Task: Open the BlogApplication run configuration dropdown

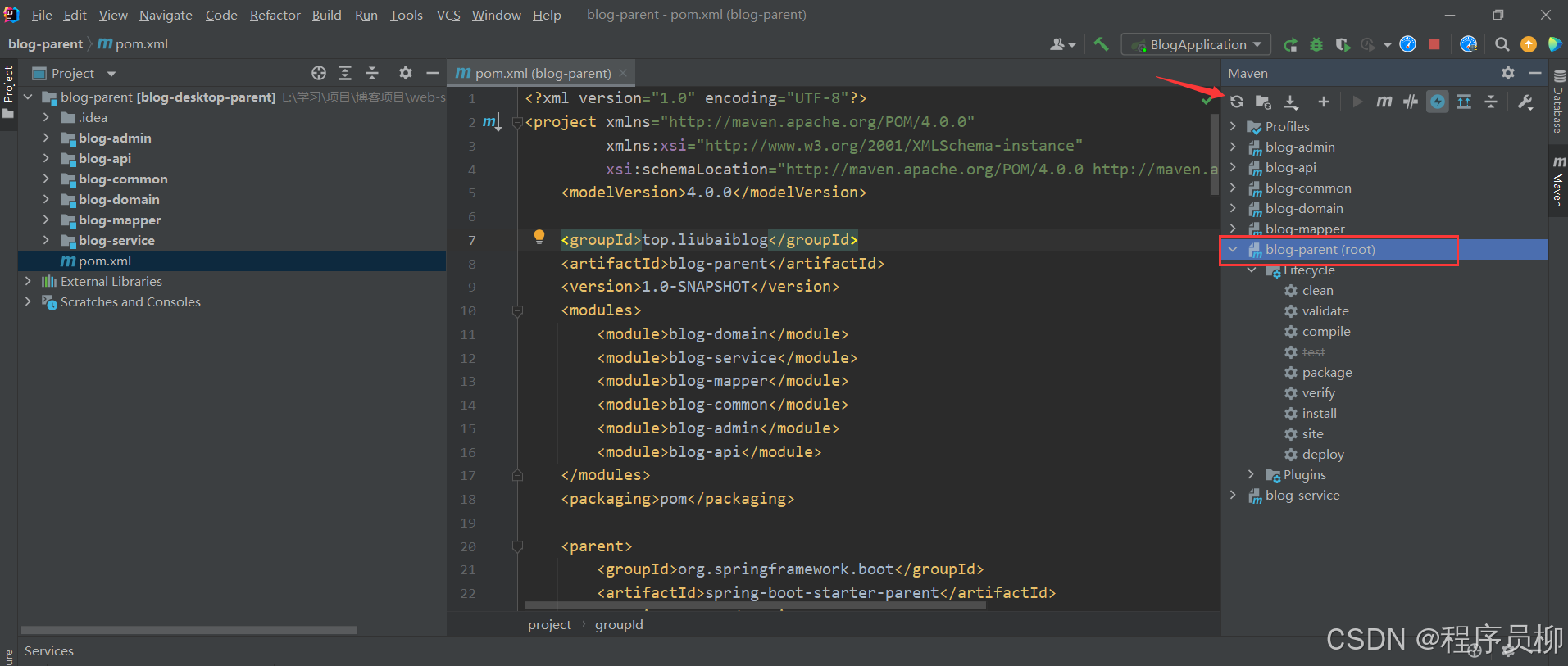Action: click(1196, 44)
